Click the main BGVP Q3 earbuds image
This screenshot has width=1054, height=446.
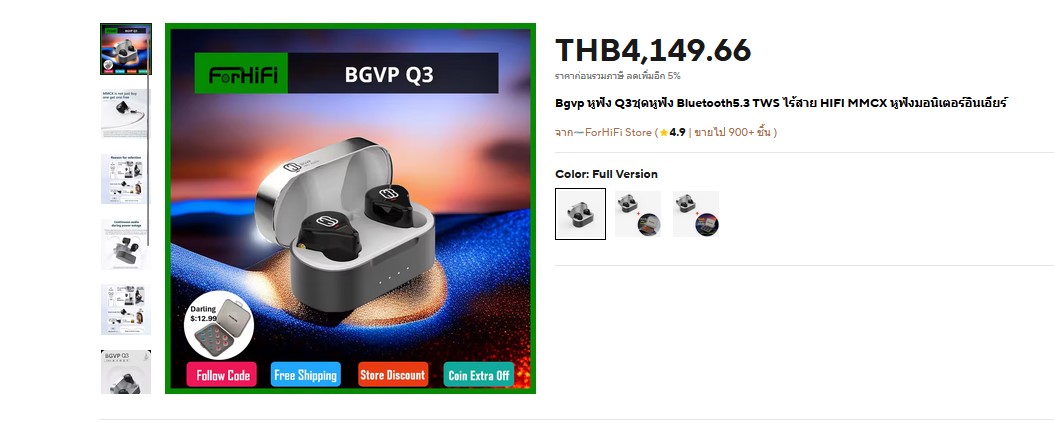pos(350,209)
